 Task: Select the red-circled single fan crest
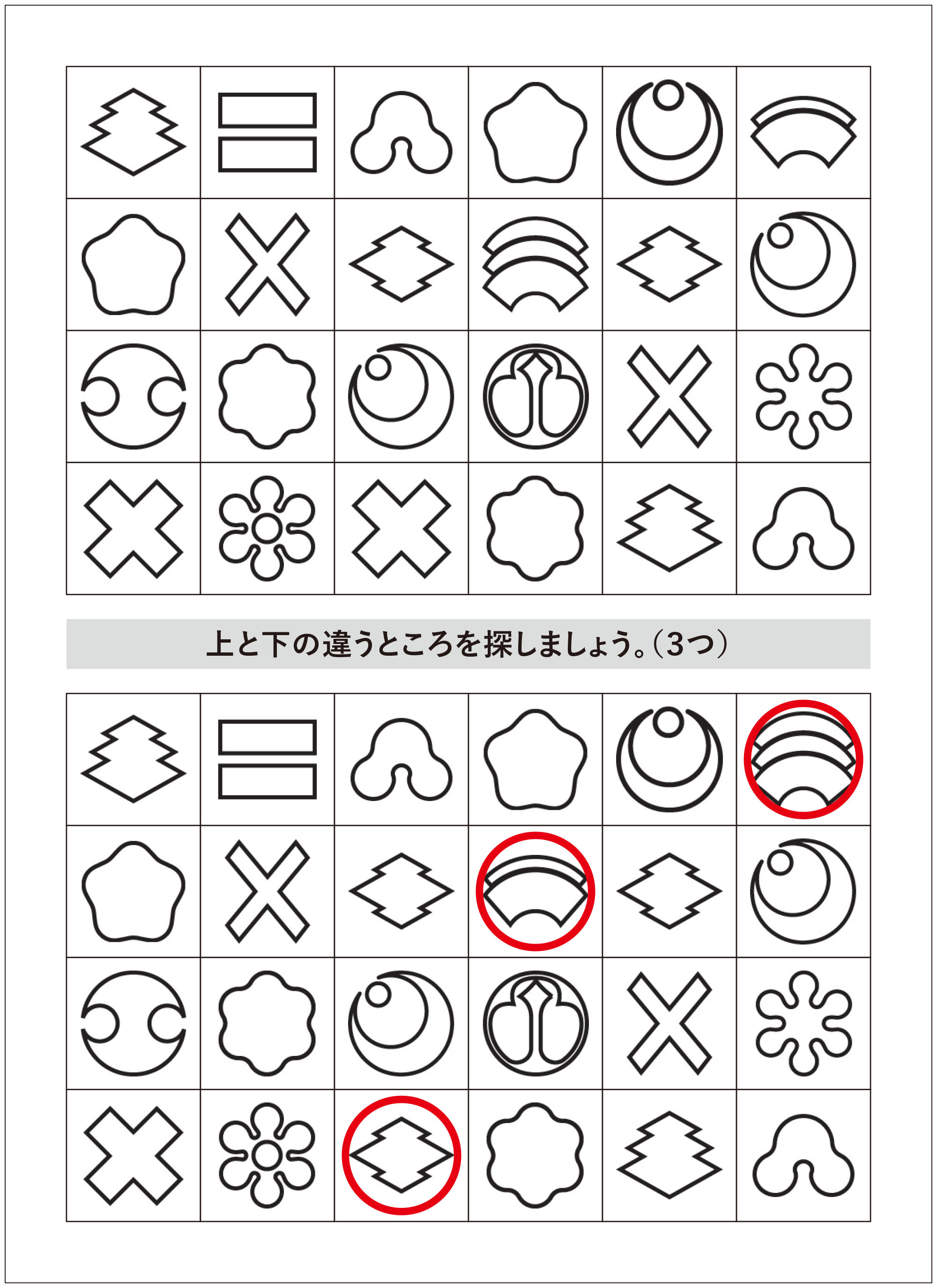click(535, 891)
